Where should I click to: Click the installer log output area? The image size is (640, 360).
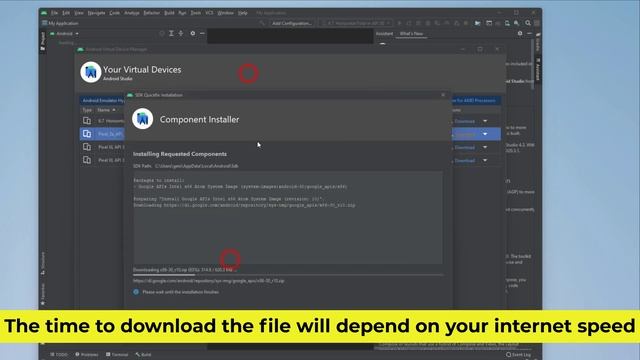coord(288,218)
